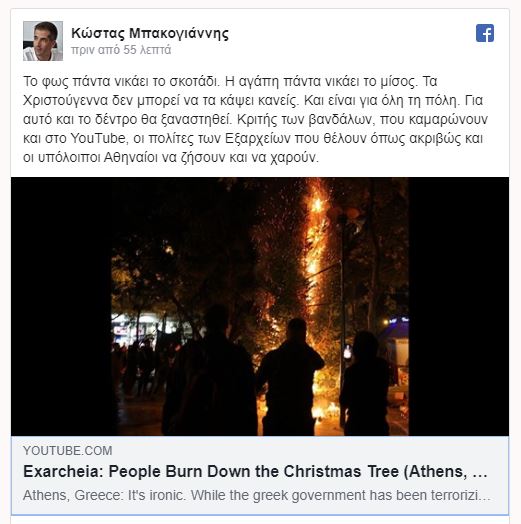This screenshot has width=521, height=524.
Task: Click the Facebook logo icon
Action: click(x=485, y=33)
